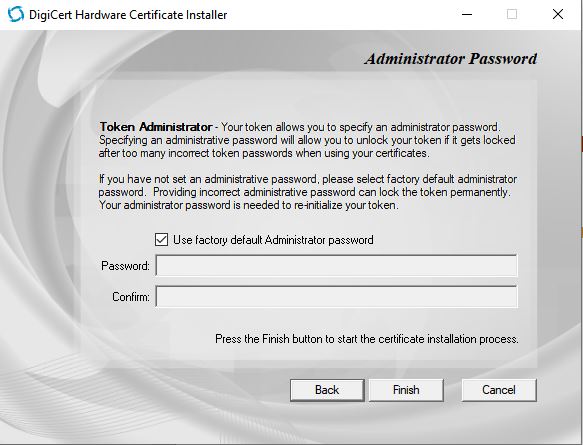
Task: Focus the Confirm password input field
Action: pos(336,296)
